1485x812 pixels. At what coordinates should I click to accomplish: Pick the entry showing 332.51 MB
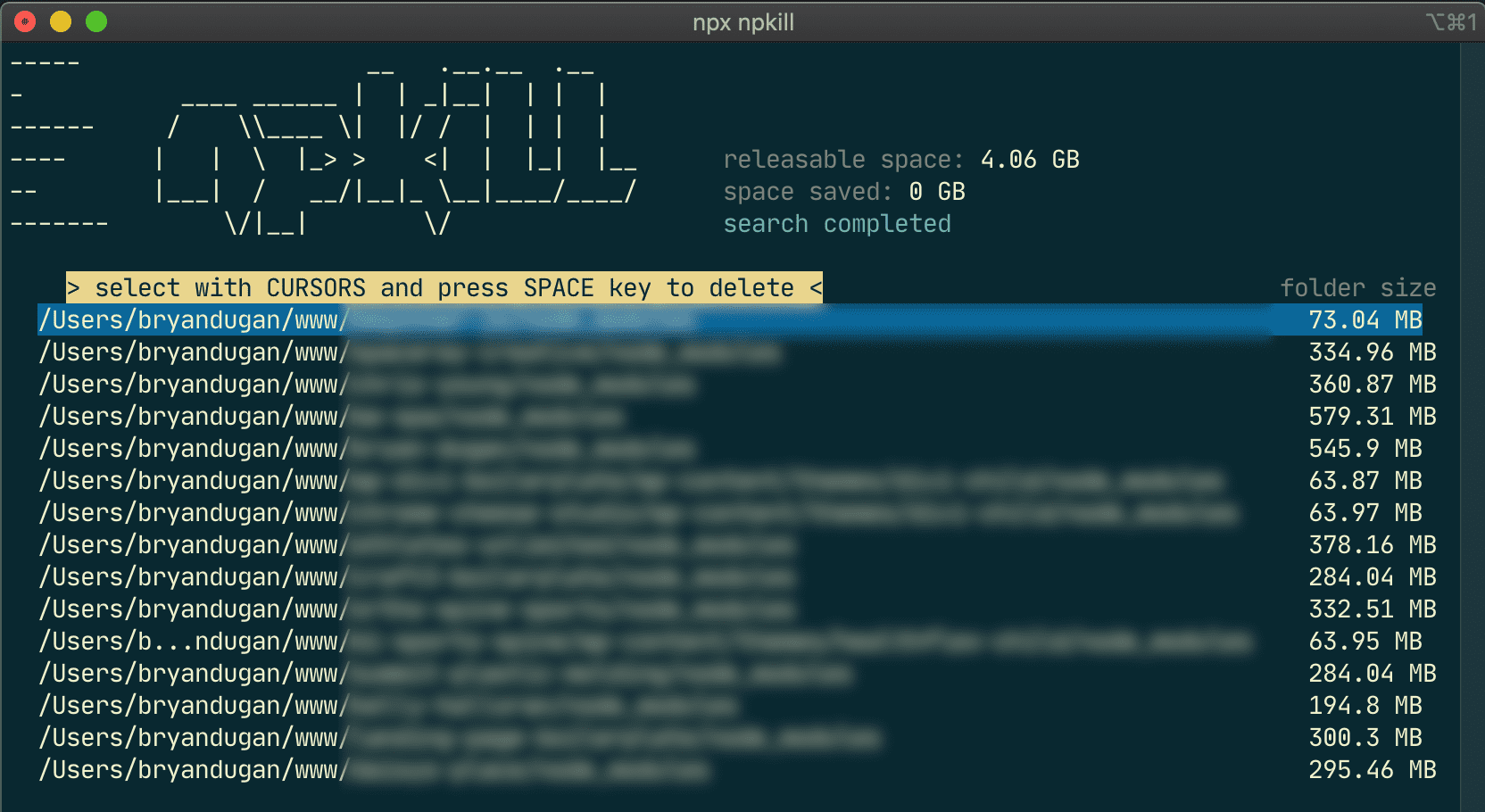pos(737,609)
